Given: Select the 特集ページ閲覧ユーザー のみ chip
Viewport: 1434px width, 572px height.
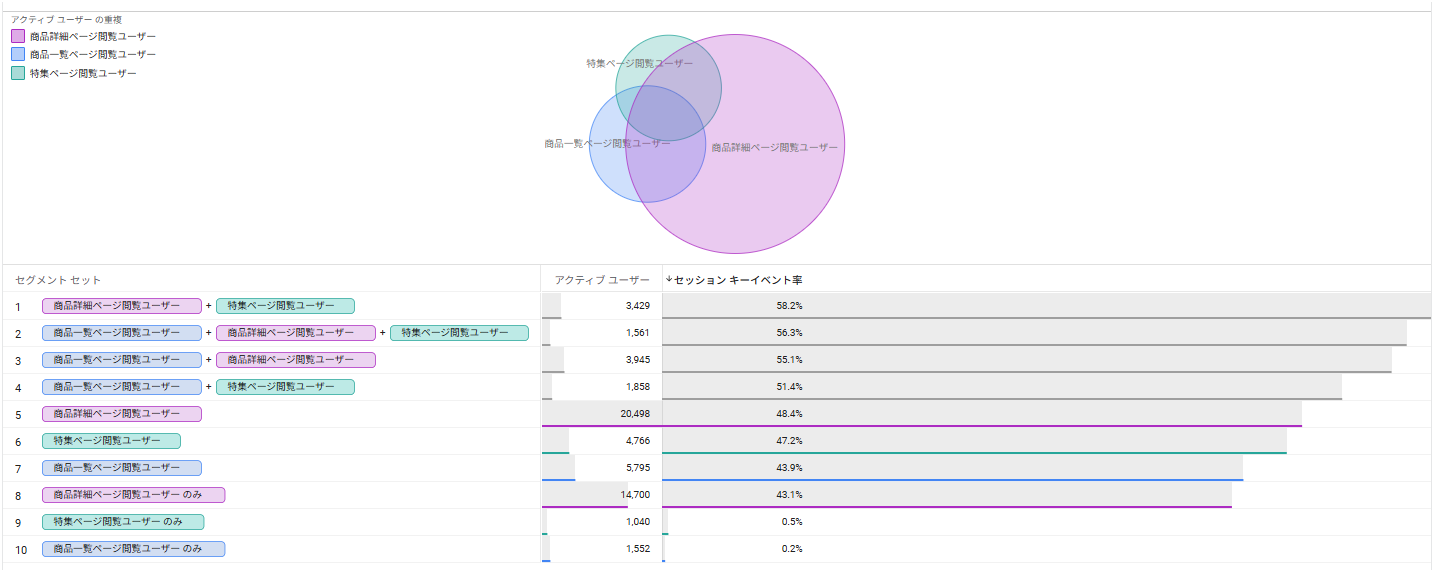Looking at the screenshot, I should [122, 522].
